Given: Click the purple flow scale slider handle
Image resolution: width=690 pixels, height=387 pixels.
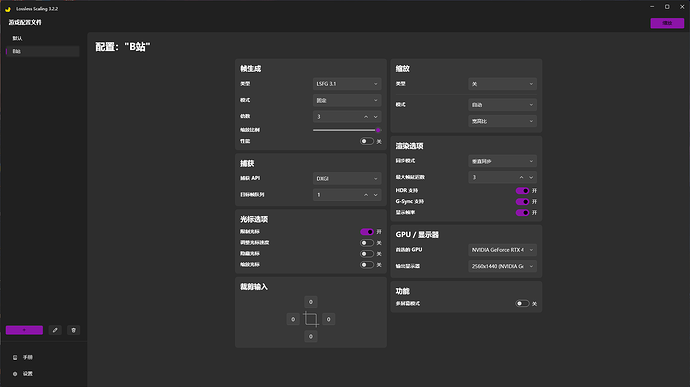Looking at the screenshot, I should (x=378, y=130).
